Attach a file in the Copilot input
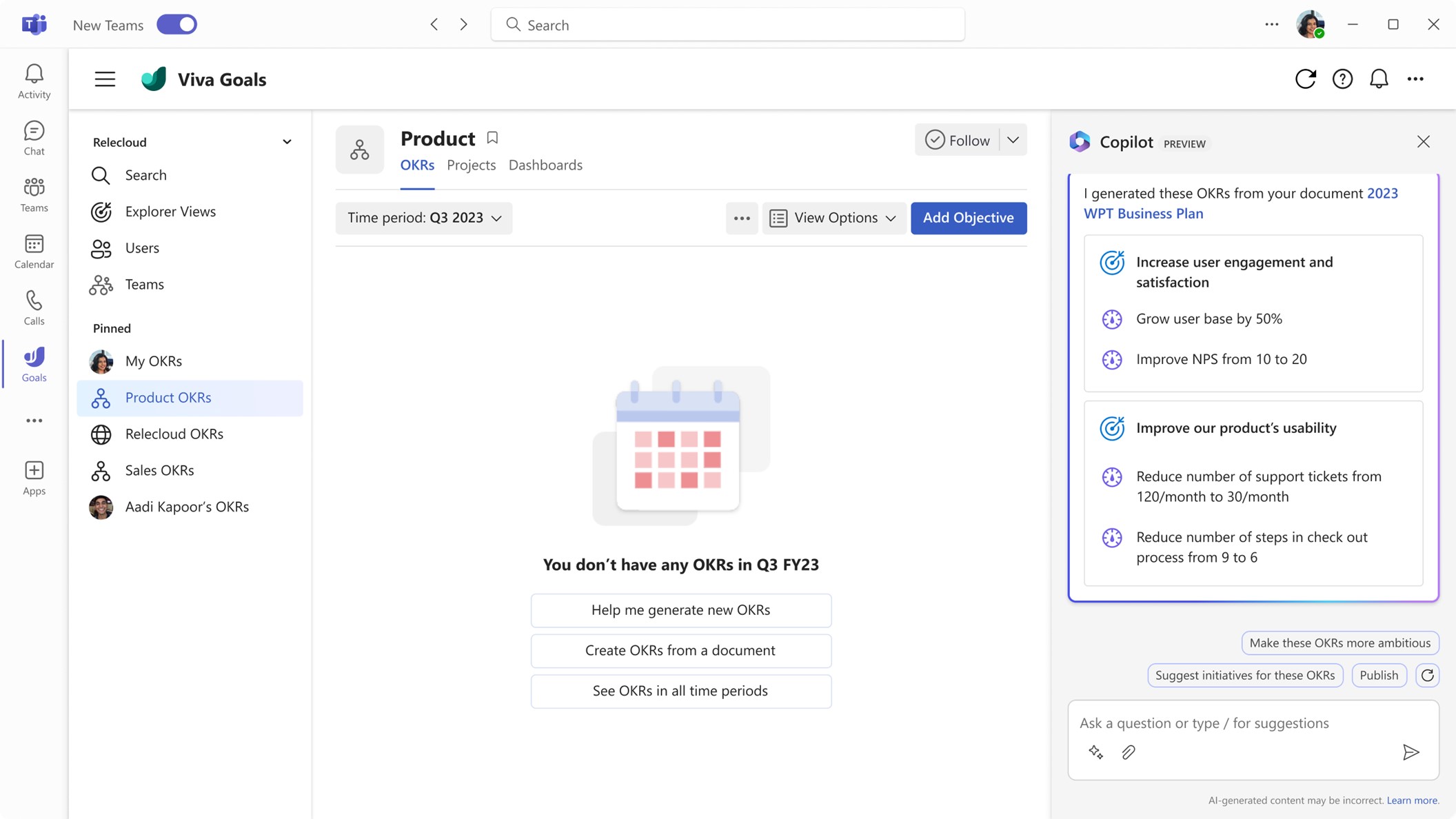 (x=1128, y=752)
